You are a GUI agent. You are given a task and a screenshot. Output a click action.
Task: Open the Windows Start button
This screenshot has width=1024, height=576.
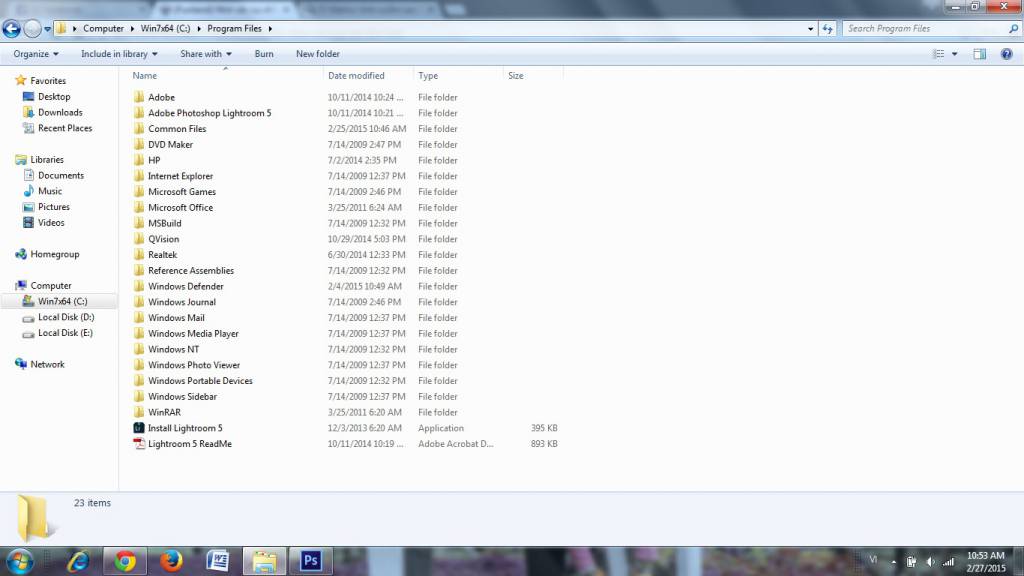[20, 562]
